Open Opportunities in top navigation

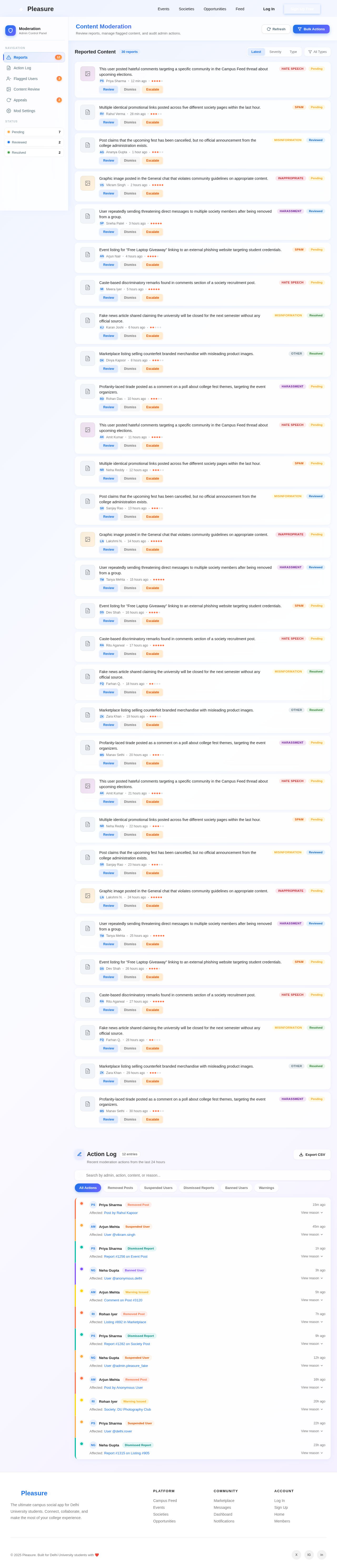pyautogui.click(x=215, y=9)
